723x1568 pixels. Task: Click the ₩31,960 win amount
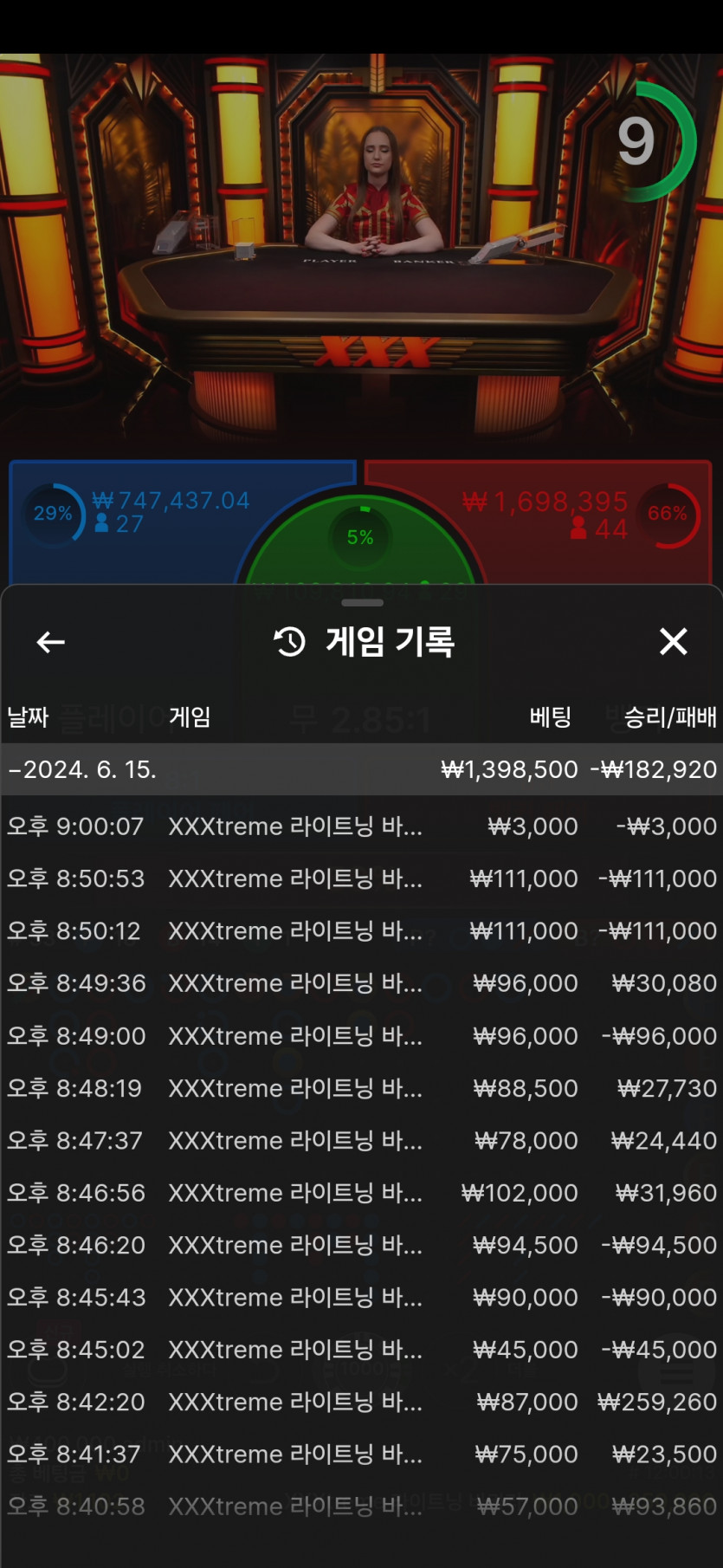point(666,1193)
